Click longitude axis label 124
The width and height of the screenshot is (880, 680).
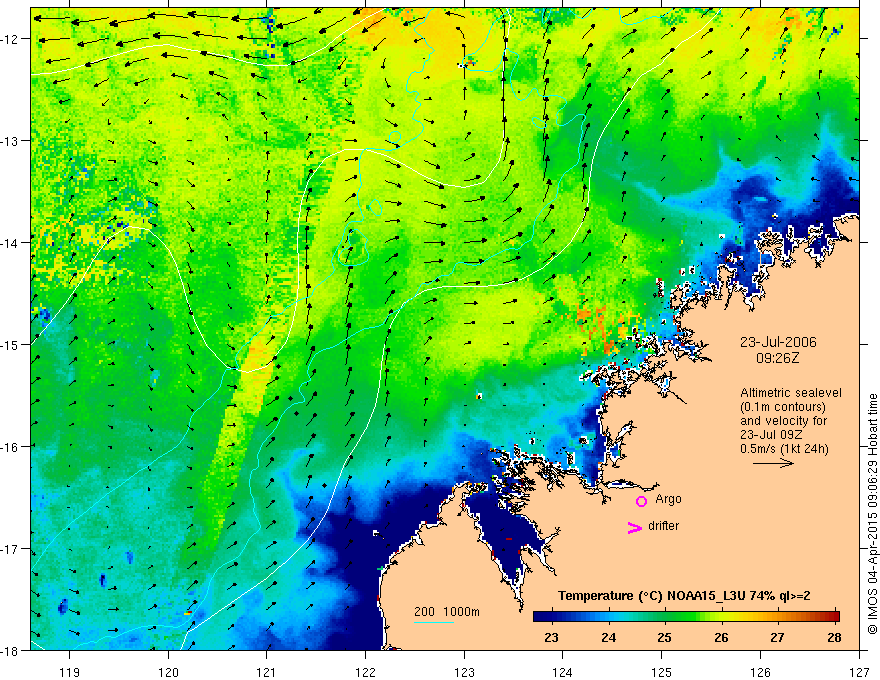coord(563,672)
